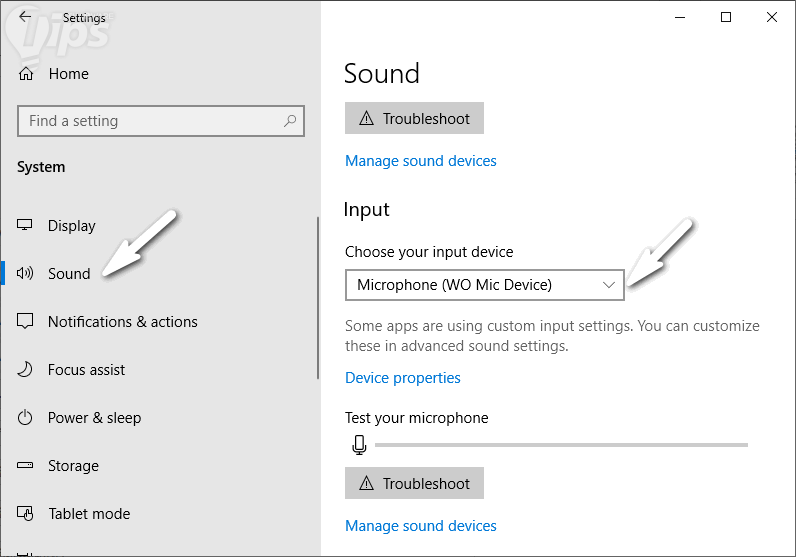Click the Sound speaker icon
This screenshot has height=557, width=796.
pyautogui.click(x=26, y=274)
